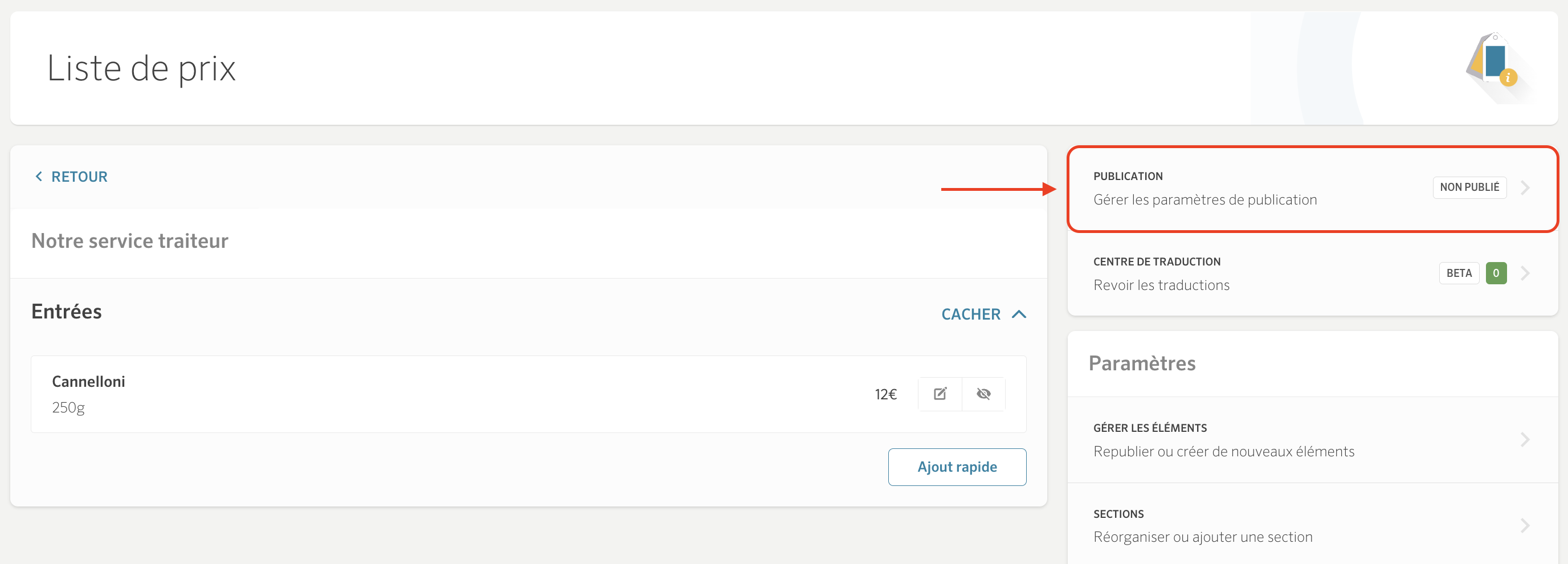Click the NON PUBLIÉ status badge
The height and width of the screenshot is (564, 1568).
pos(1469,187)
